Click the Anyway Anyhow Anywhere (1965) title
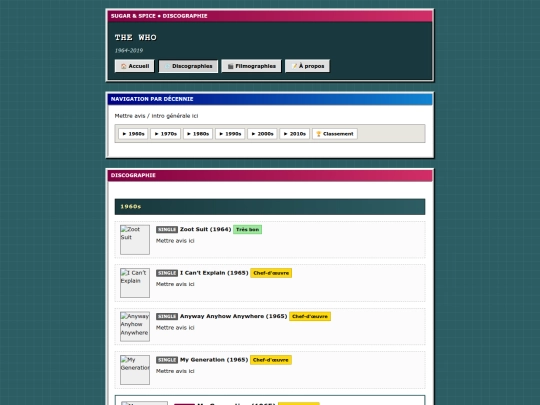The image size is (540, 405). [x=233, y=316]
